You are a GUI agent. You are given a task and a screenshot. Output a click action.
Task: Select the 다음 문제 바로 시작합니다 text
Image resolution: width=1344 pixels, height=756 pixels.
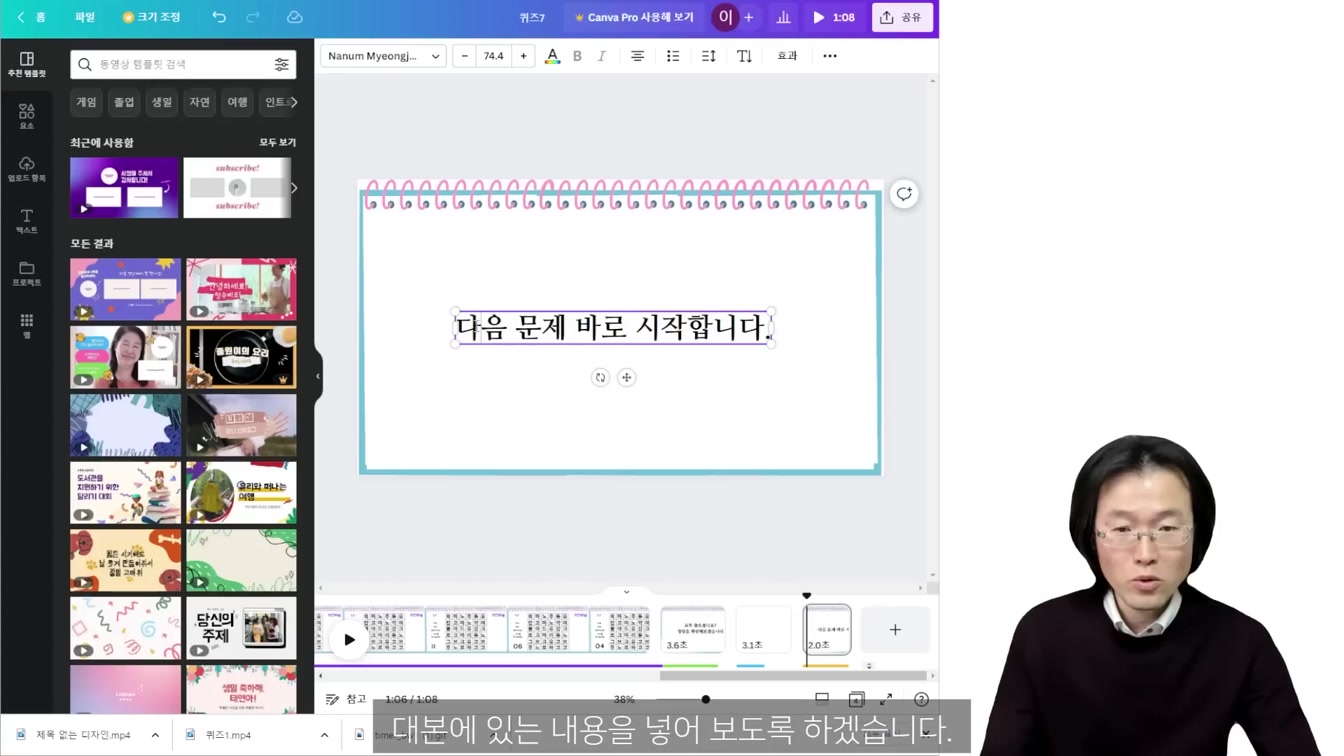(x=614, y=327)
